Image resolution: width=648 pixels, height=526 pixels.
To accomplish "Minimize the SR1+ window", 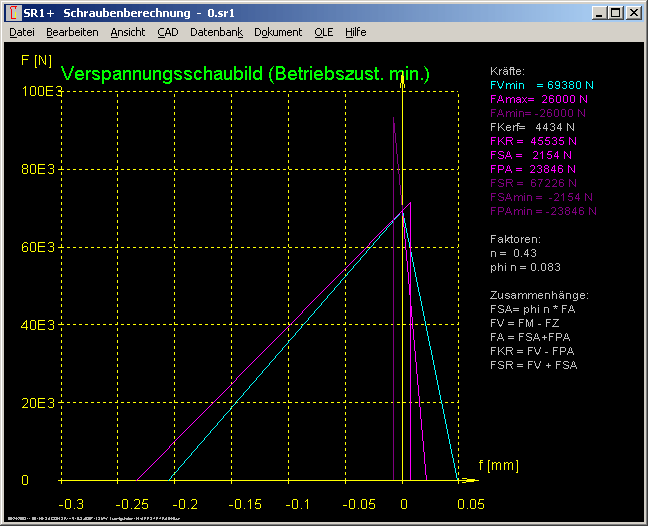I will click(x=598, y=13).
